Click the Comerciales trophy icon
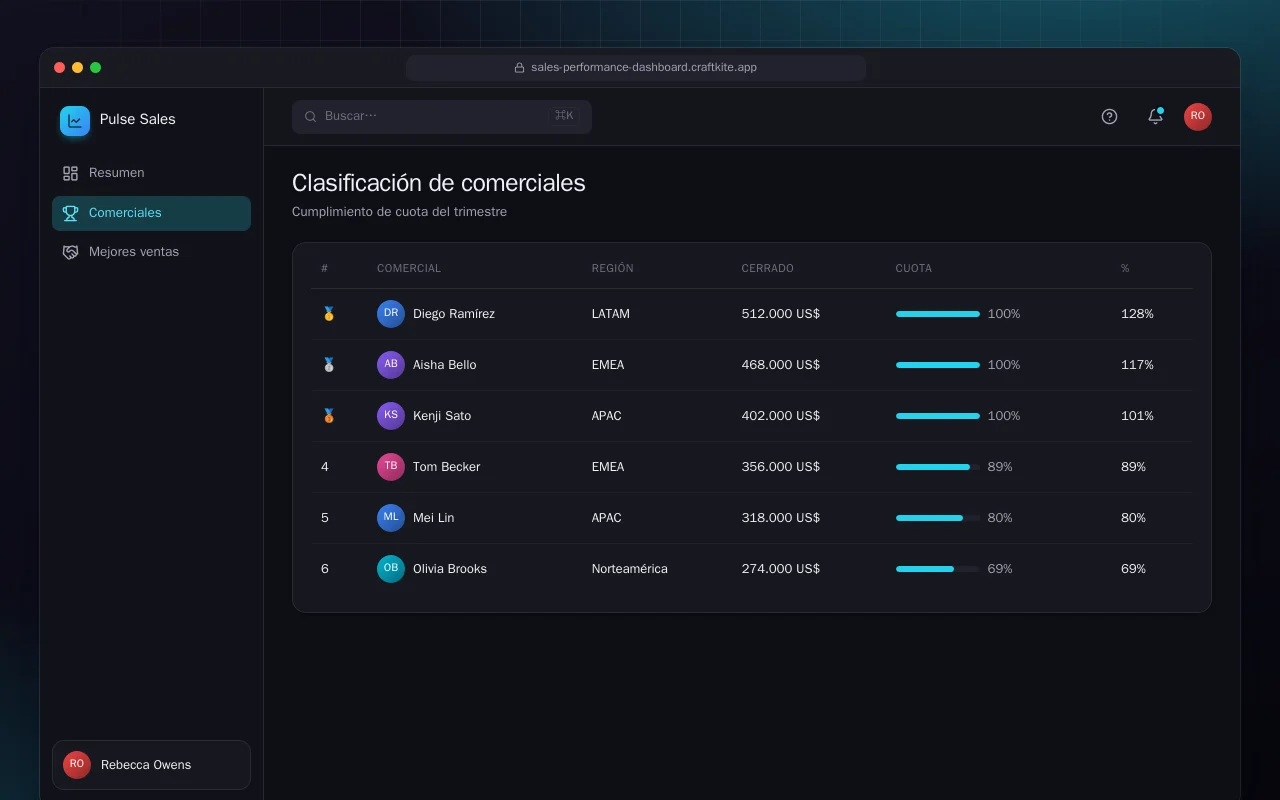Screen dimensions: 1280x800 (70, 213)
